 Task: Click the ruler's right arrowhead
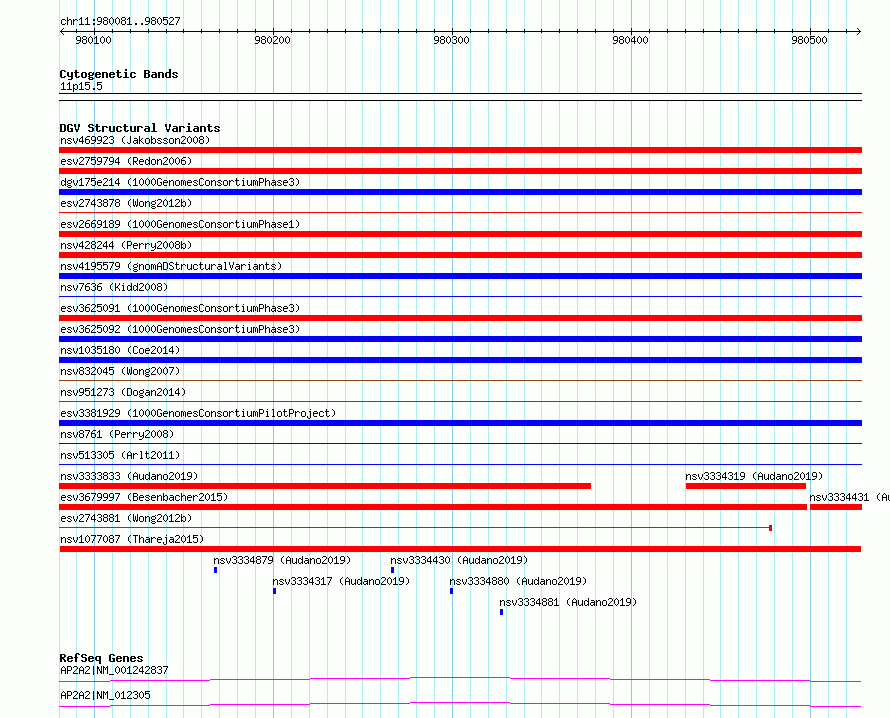point(859,32)
